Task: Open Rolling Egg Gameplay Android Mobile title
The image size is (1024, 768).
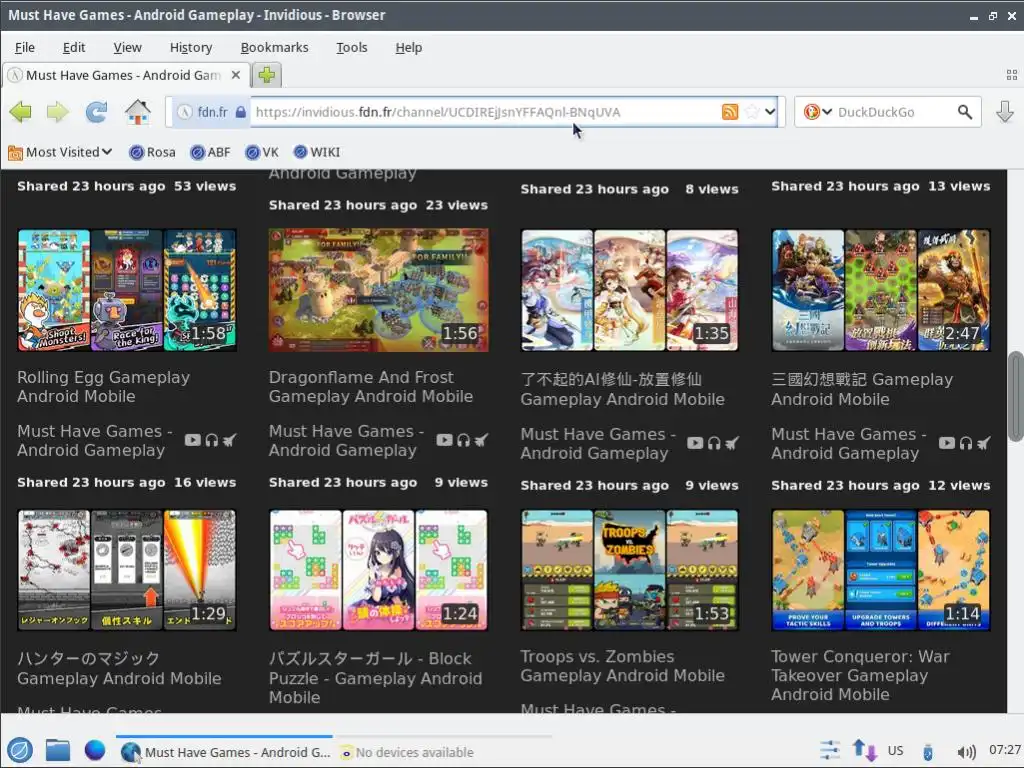Action: pyautogui.click(x=103, y=387)
